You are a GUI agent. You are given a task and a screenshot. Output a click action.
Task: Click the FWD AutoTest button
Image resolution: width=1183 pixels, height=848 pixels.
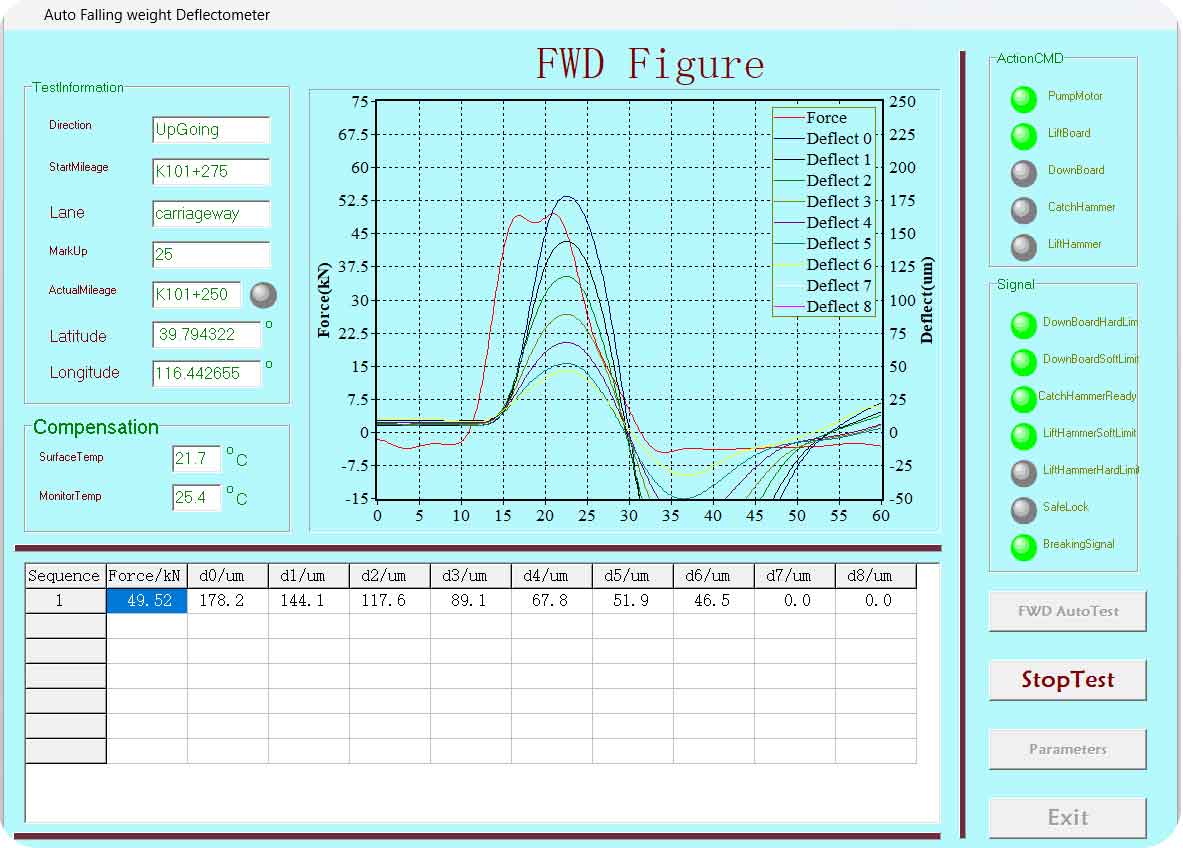(1068, 611)
